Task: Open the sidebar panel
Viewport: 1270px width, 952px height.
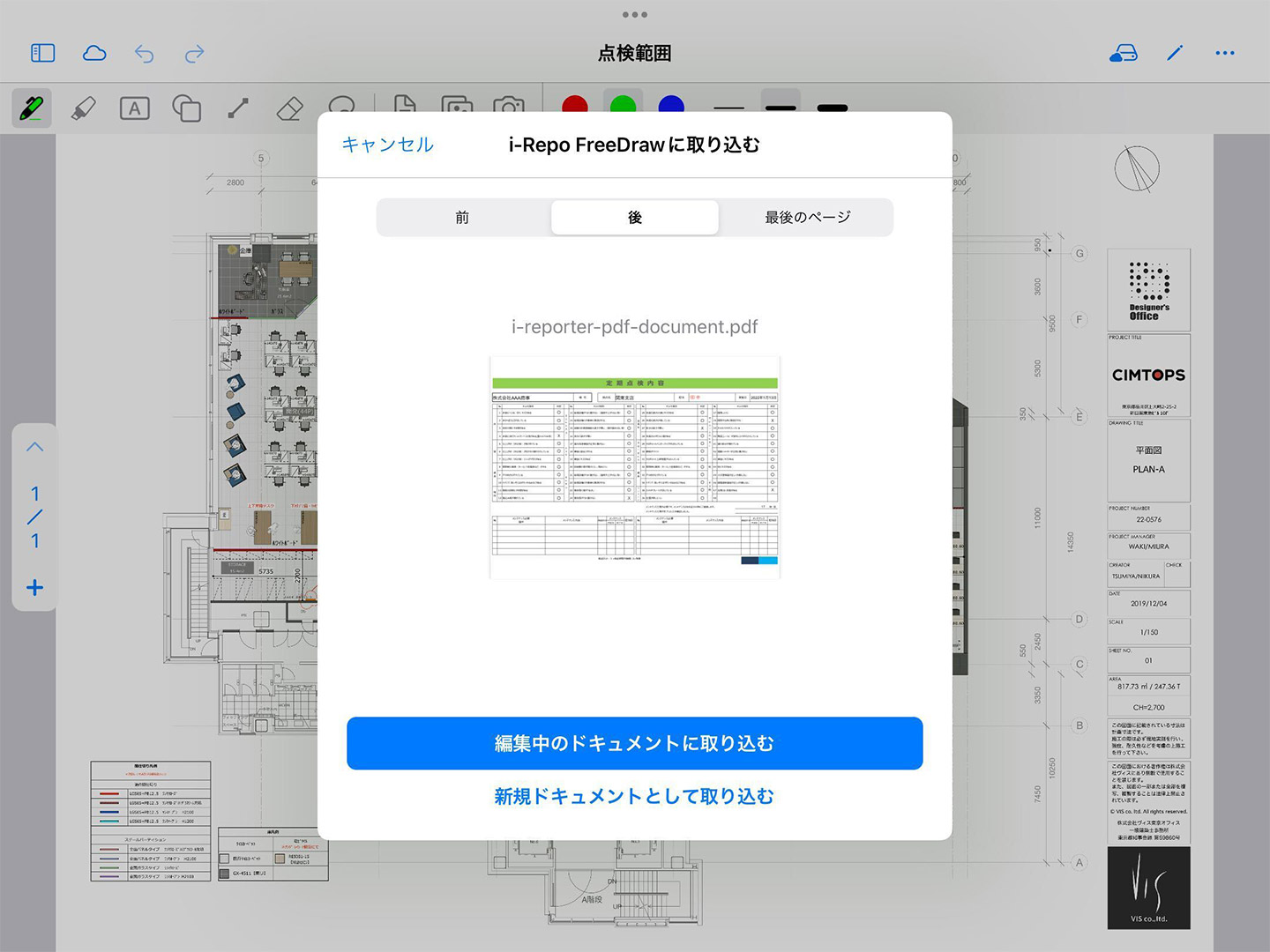Action: point(42,54)
